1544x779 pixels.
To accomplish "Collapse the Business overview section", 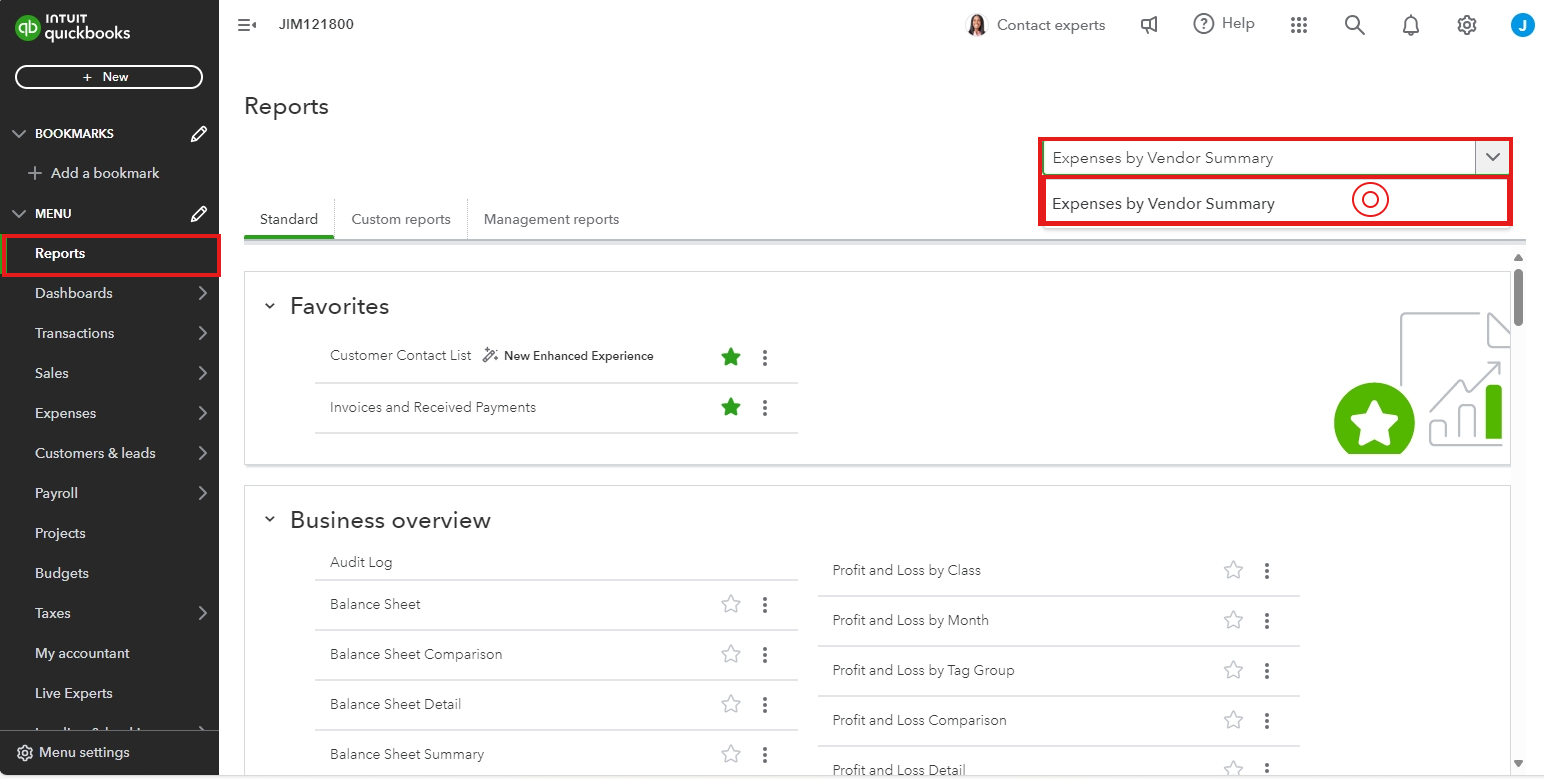I will 269,520.
